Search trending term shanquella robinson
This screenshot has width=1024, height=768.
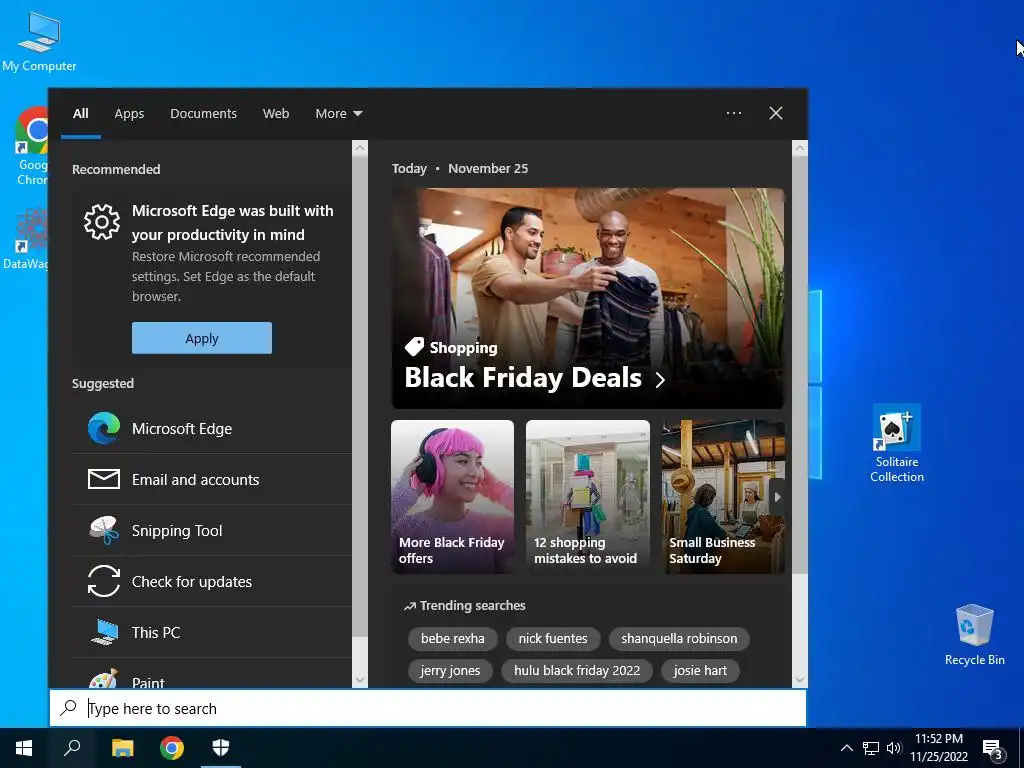pos(679,638)
